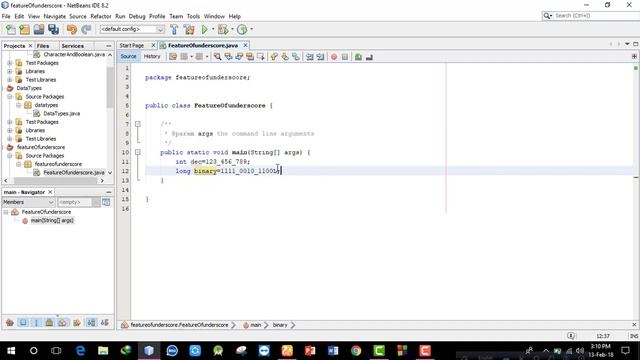Click the Clean and Build Project icon
The width and height of the screenshot is (640, 360).
(189, 29)
